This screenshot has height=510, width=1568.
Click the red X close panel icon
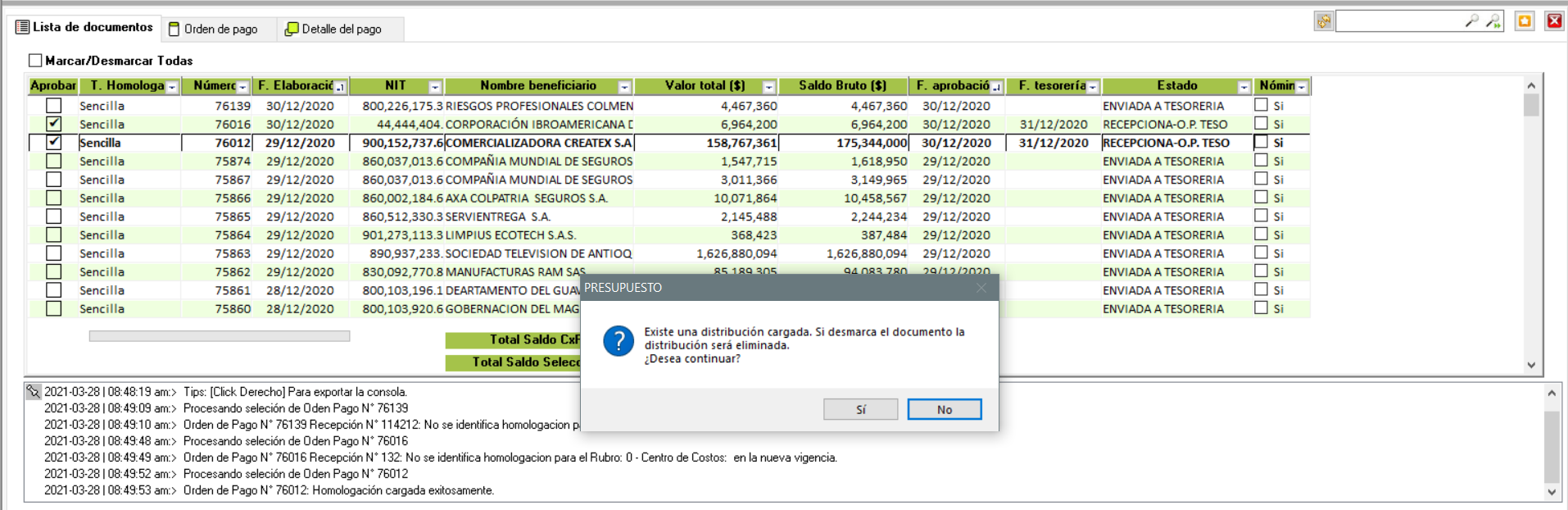(x=1553, y=21)
